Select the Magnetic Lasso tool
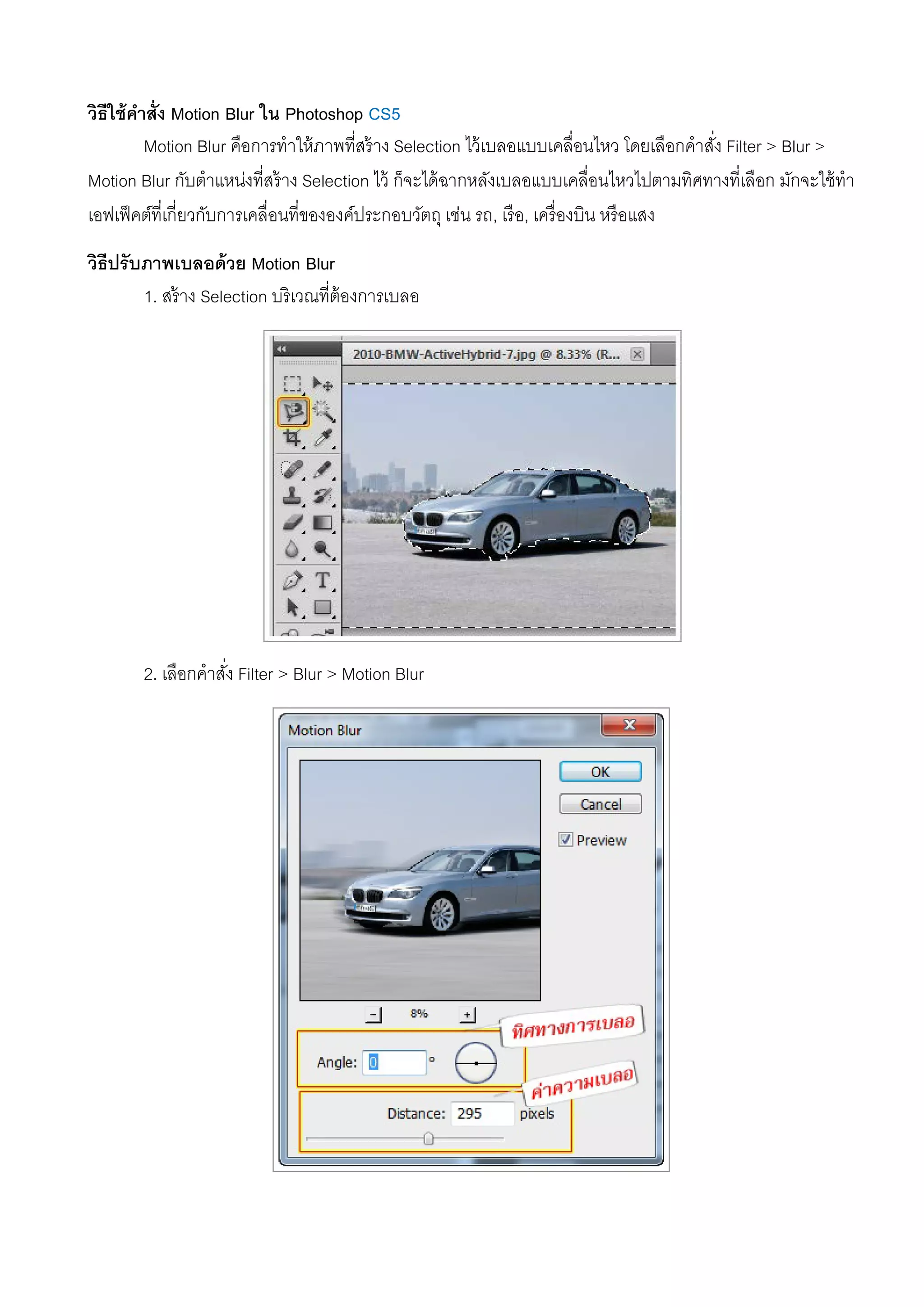 click(x=294, y=412)
